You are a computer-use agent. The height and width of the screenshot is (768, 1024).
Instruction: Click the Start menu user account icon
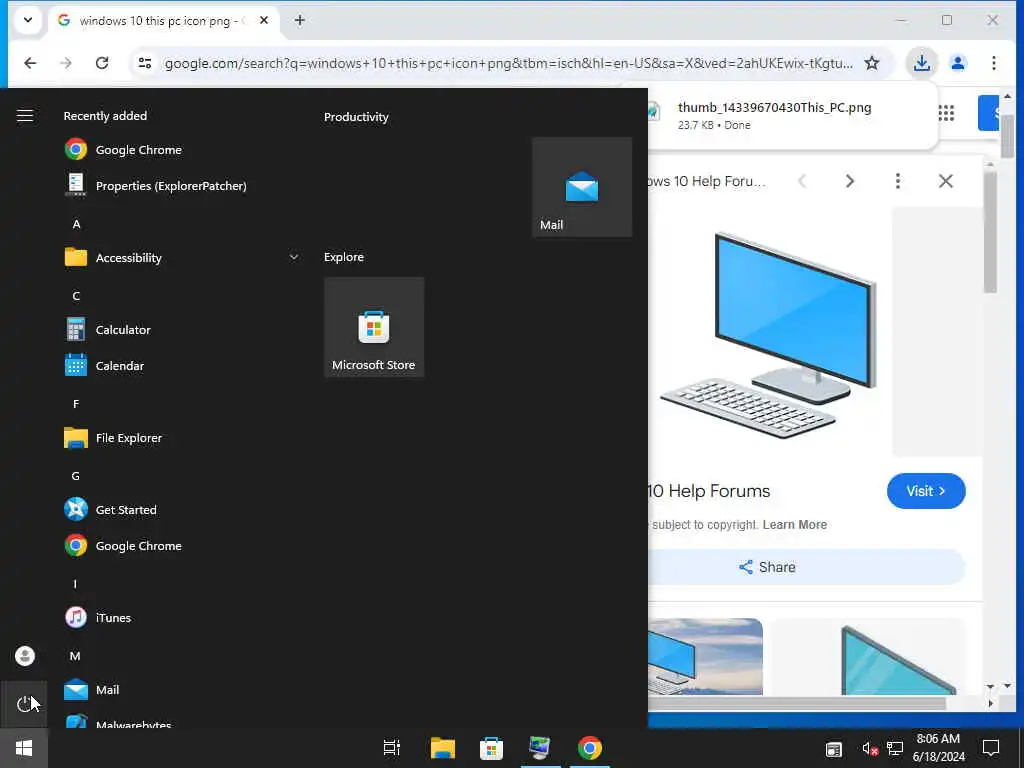(25, 656)
